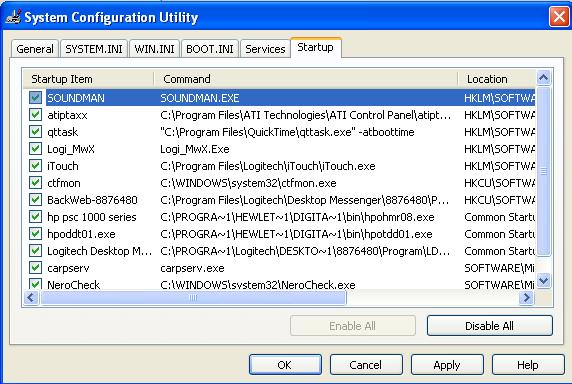This screenshot has height=384, width=572.
Task: Open the WIN.INI tab
Action: tap(154, 49)
